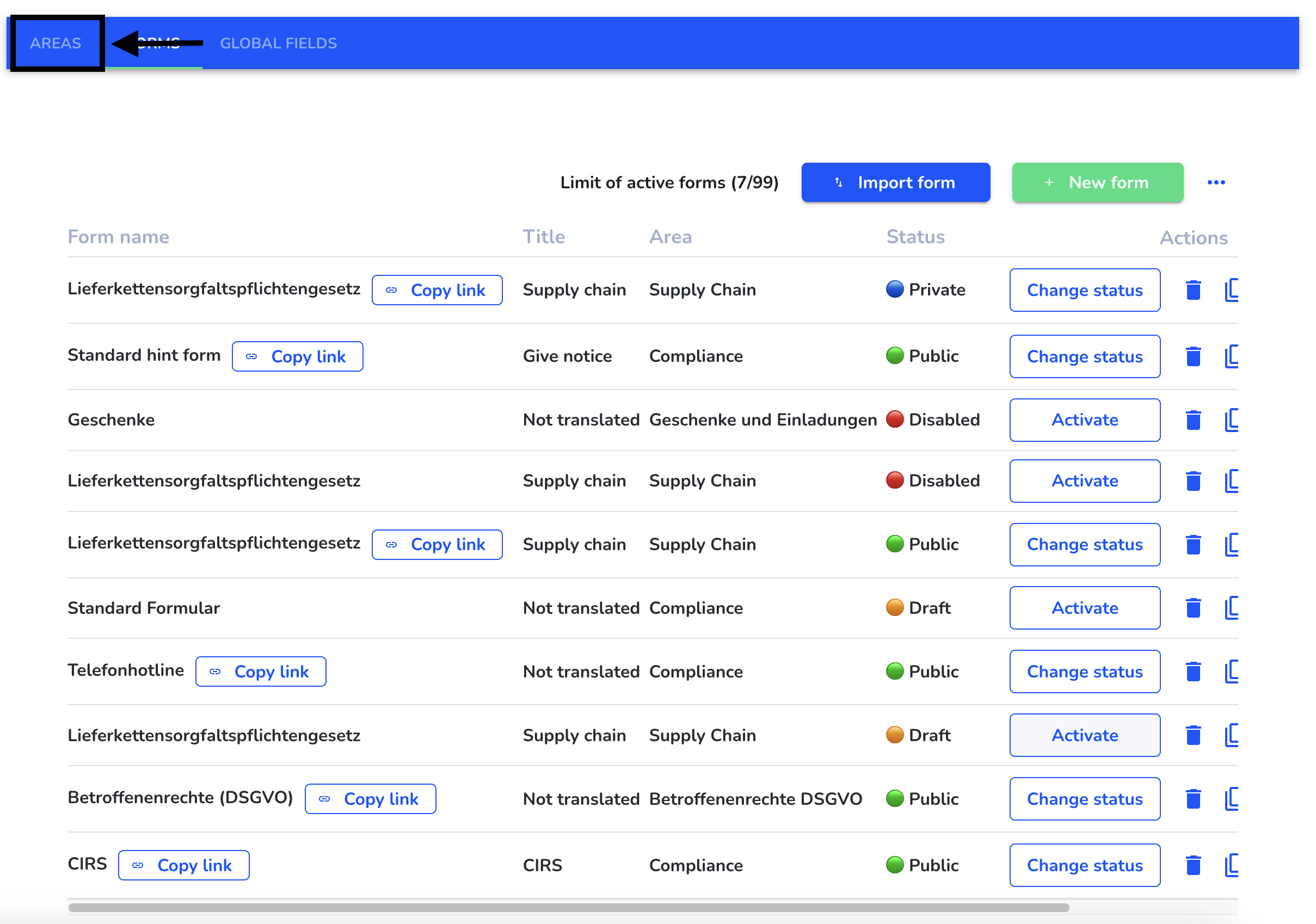Copy link for Betroffenenrechte (DSGVO) form

(x=370, y=799)
